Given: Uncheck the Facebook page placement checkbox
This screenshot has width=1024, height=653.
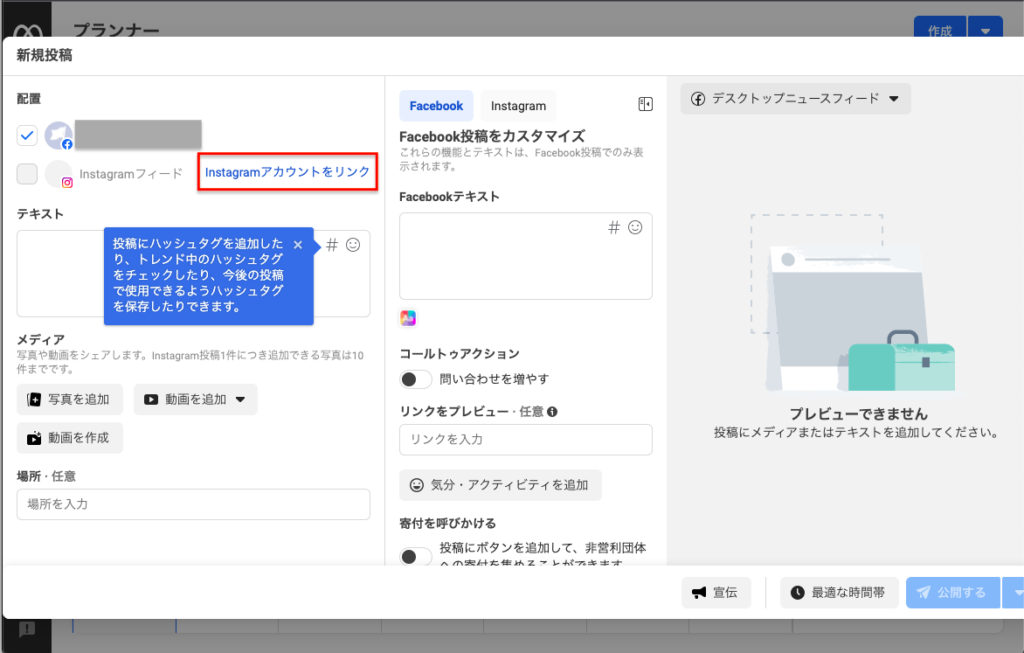Looking at the screenshot, I should (x=27, y=135).
